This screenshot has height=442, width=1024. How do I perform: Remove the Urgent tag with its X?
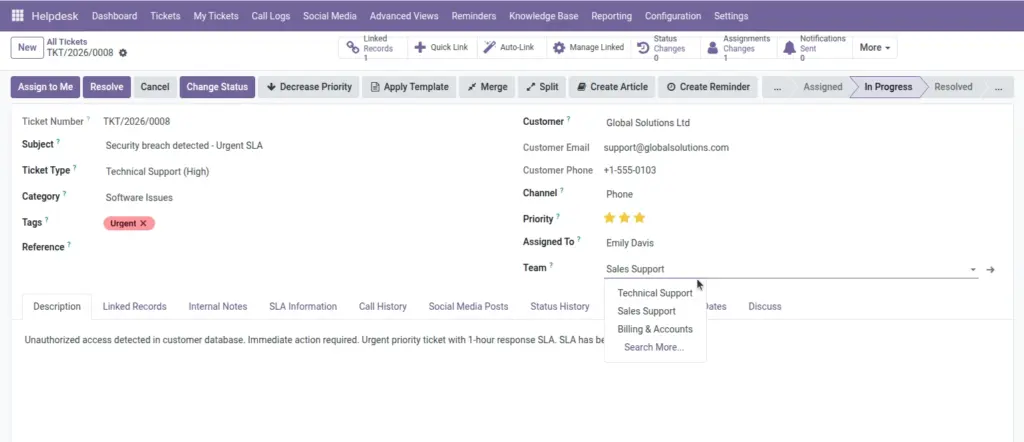[x=144, y=223]
